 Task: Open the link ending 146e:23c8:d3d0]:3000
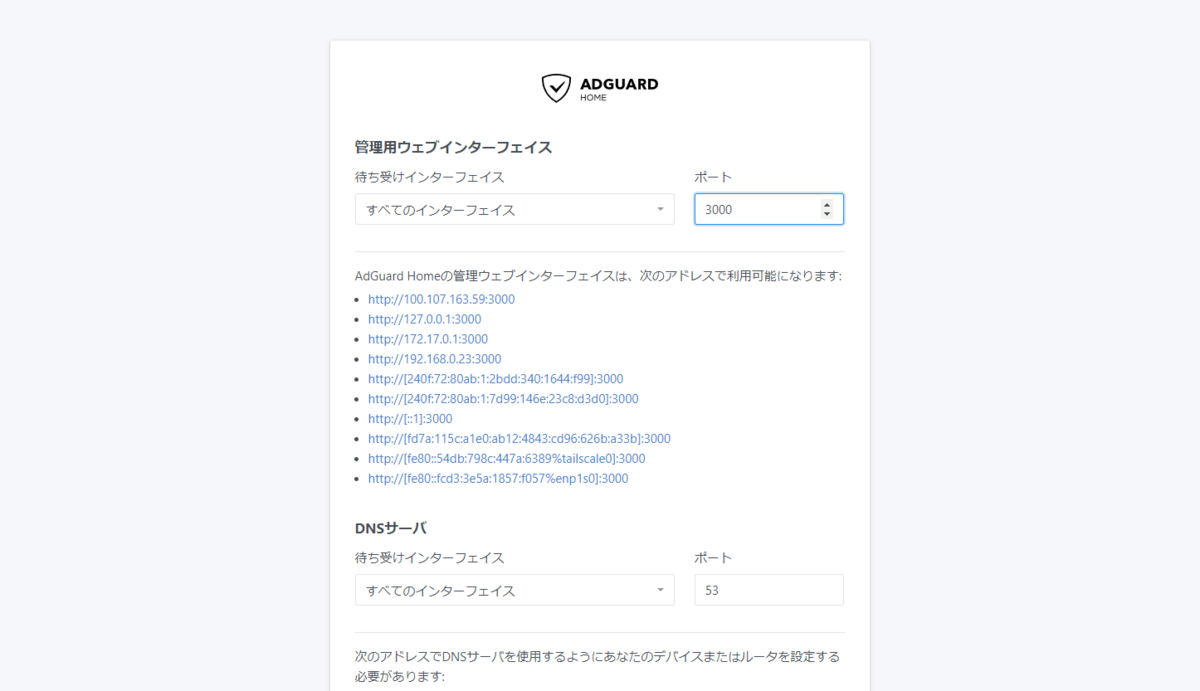click(503, 399)
